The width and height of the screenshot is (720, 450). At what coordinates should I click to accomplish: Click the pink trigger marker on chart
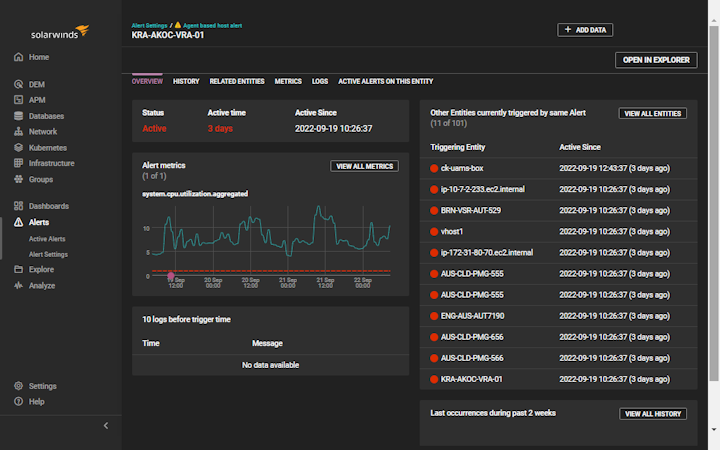pyautogui.click(x=171, y=275)
